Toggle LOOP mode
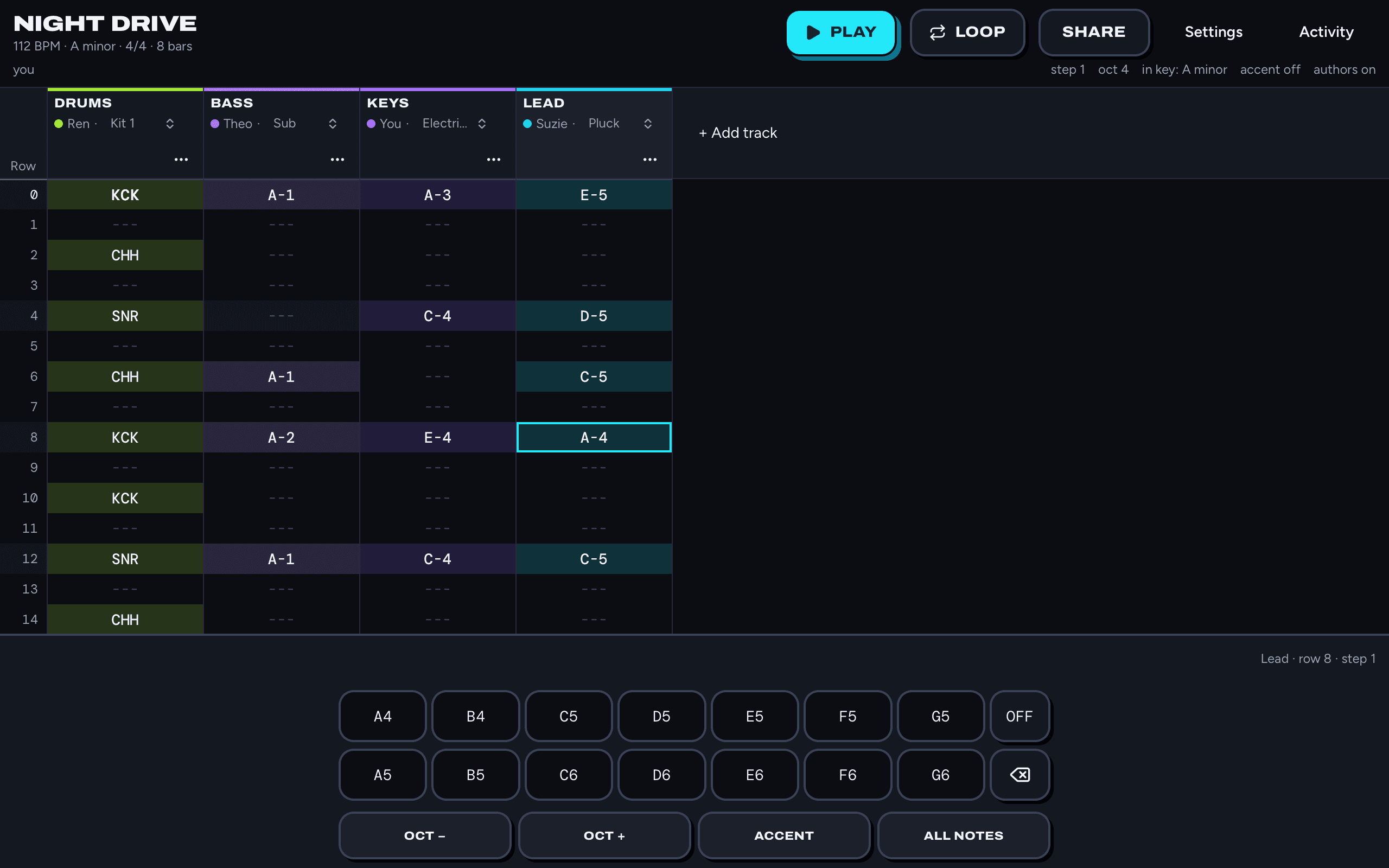Screen dimensions: 1389x868 coord(967,32)
